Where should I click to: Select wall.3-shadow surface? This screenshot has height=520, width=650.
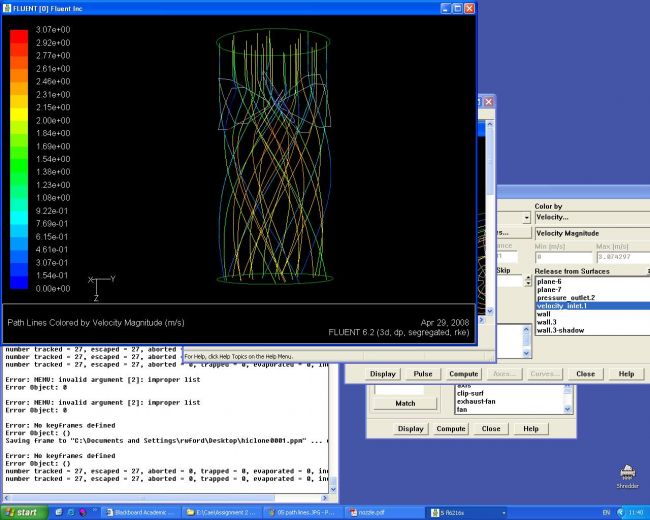[x=593, y=330]
